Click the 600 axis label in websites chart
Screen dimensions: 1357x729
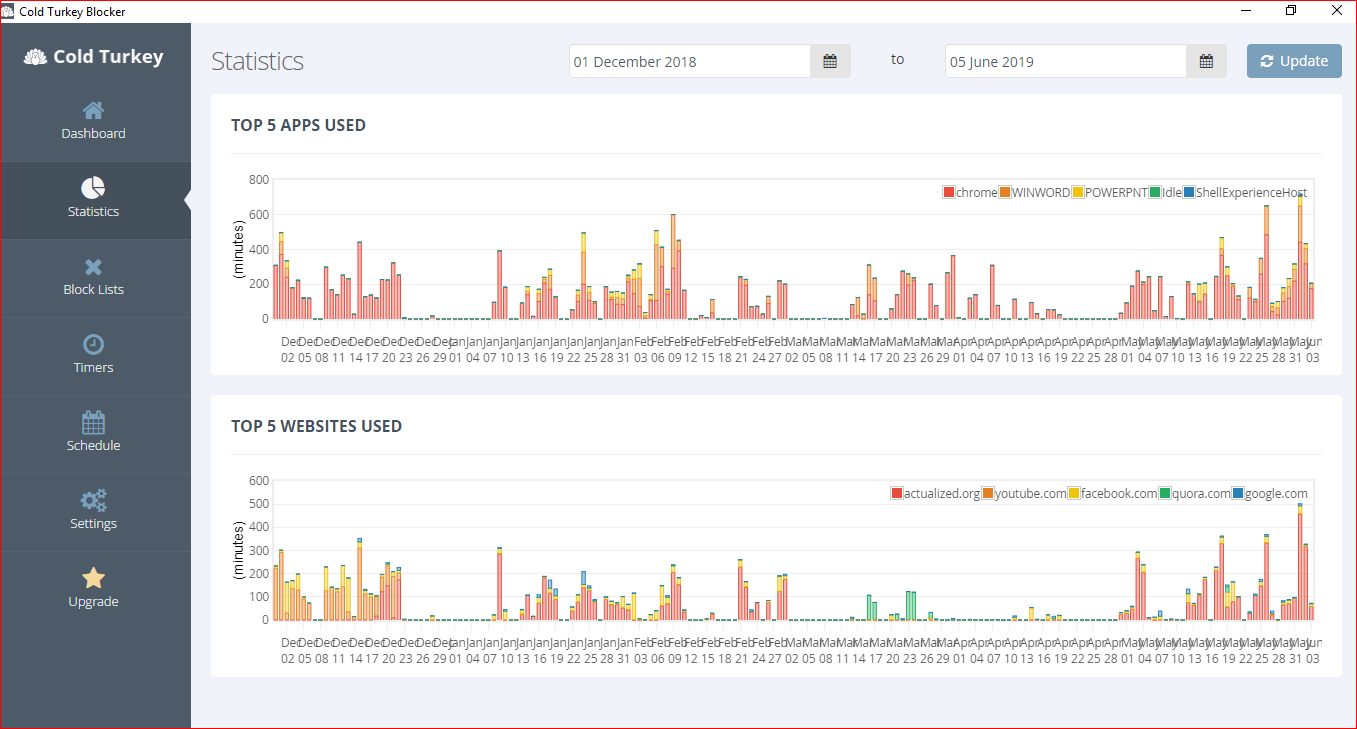click(259, 481)
